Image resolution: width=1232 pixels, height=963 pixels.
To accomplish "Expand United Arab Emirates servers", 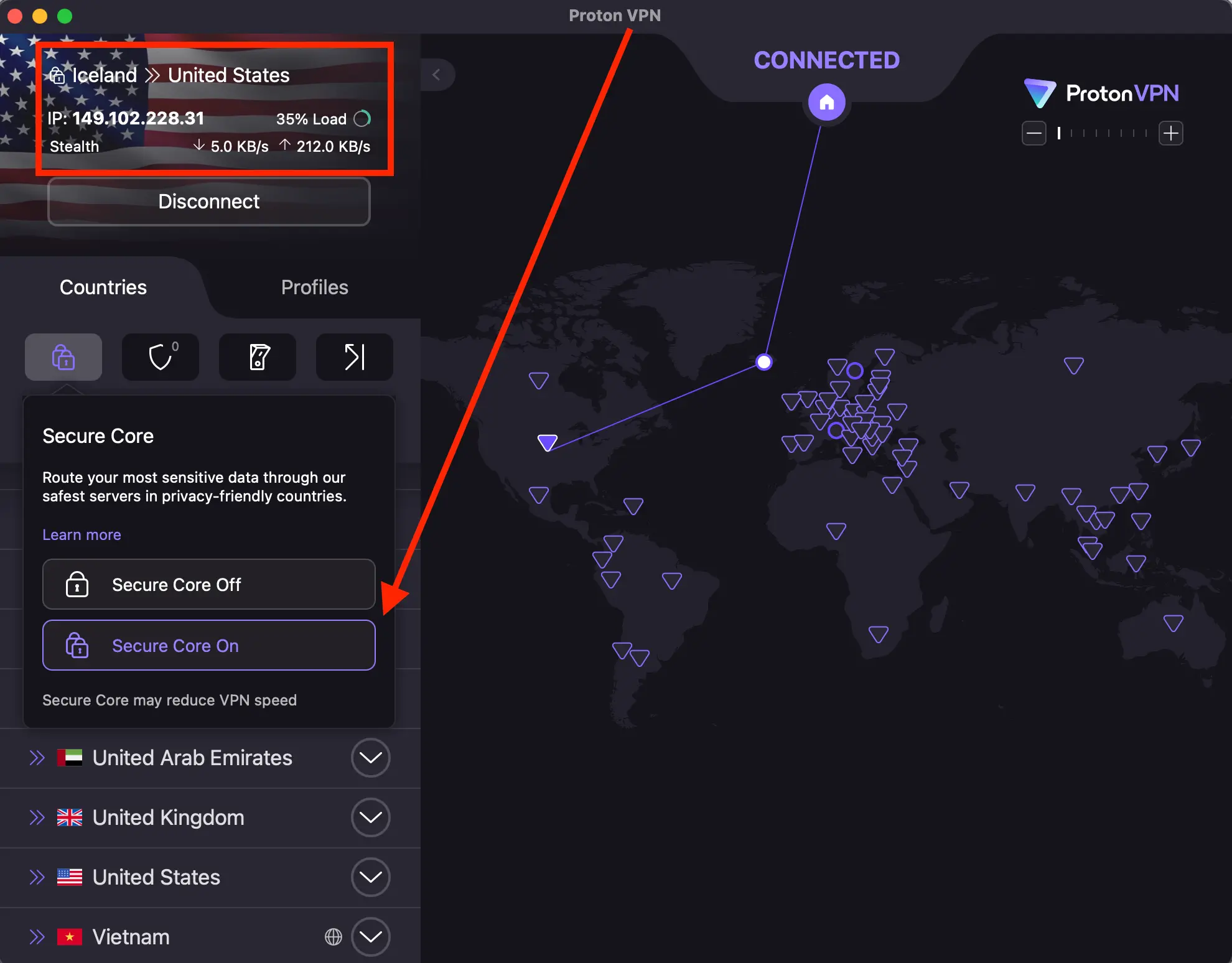I will click(371, 758).
